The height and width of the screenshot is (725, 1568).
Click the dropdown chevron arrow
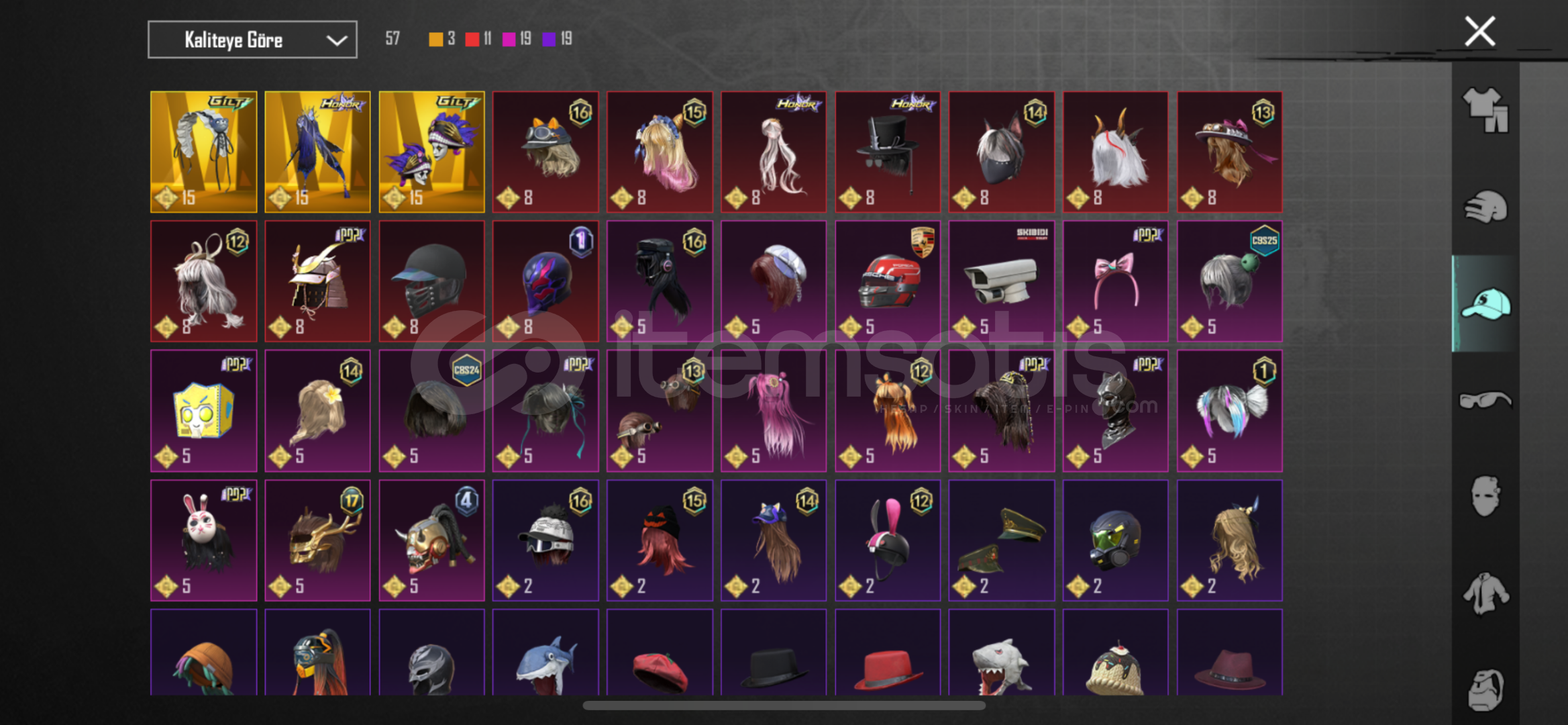tap(337, 40)
